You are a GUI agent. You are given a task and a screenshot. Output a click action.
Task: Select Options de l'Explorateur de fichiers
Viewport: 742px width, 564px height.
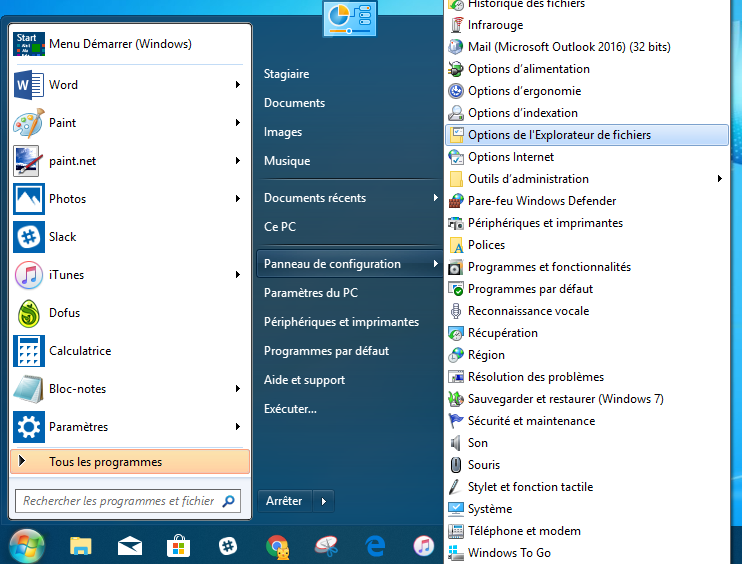[x=587, y=135]
